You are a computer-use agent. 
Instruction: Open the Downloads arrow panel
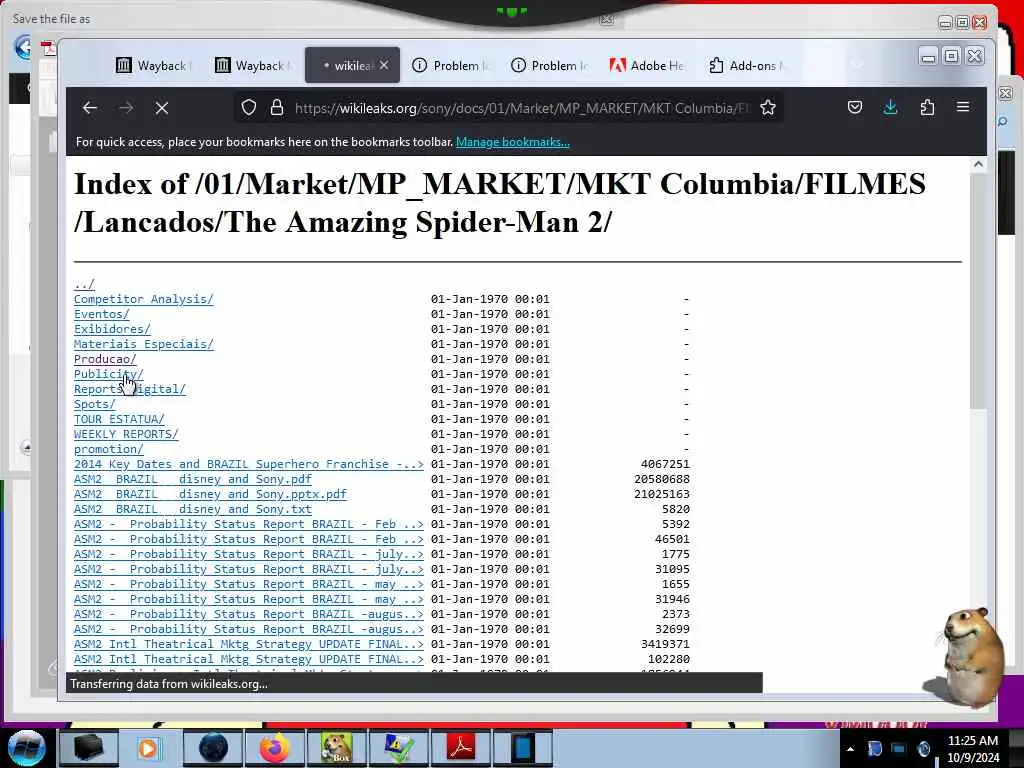pos(891,107)
